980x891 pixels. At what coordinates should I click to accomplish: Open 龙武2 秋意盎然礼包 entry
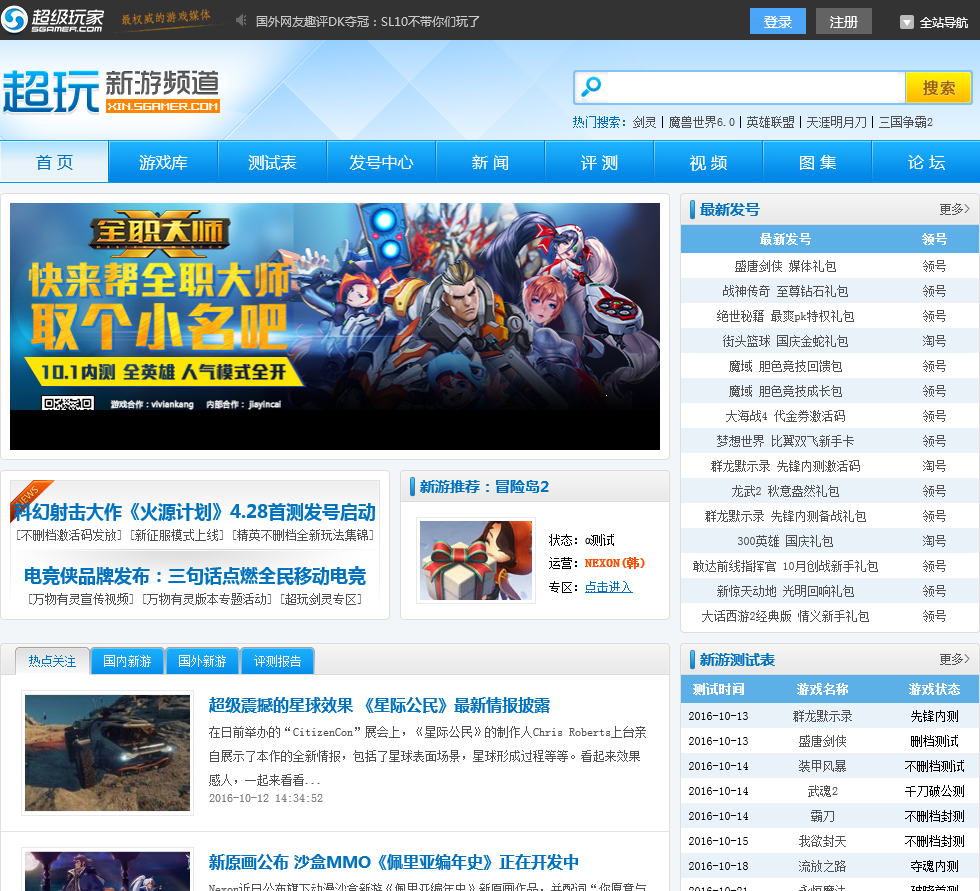click(785, 491)
